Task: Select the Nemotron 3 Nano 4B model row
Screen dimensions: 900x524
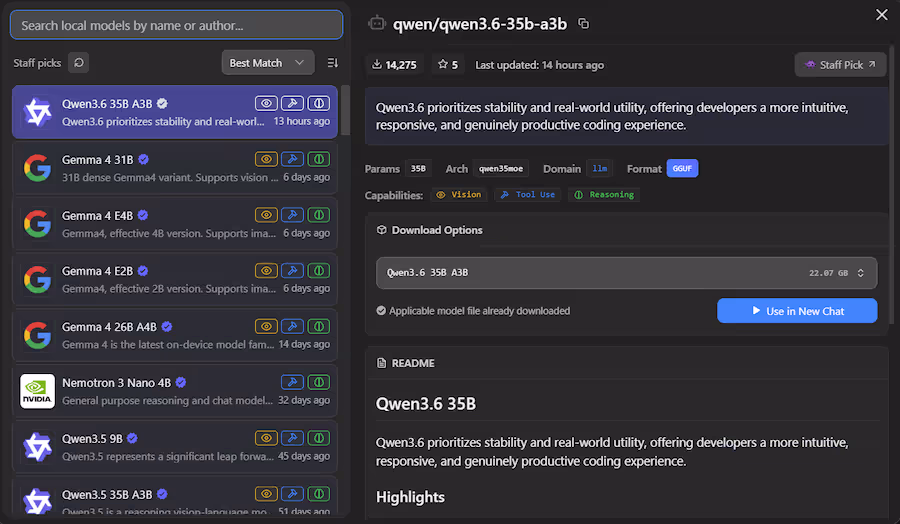Action: point(175,391)
